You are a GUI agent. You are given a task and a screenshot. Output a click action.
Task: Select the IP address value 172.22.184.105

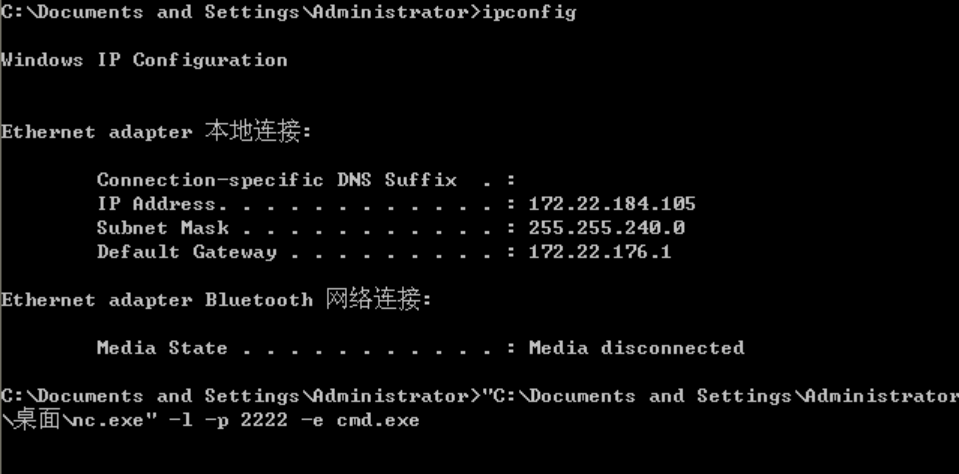click(x=612, y=204)
